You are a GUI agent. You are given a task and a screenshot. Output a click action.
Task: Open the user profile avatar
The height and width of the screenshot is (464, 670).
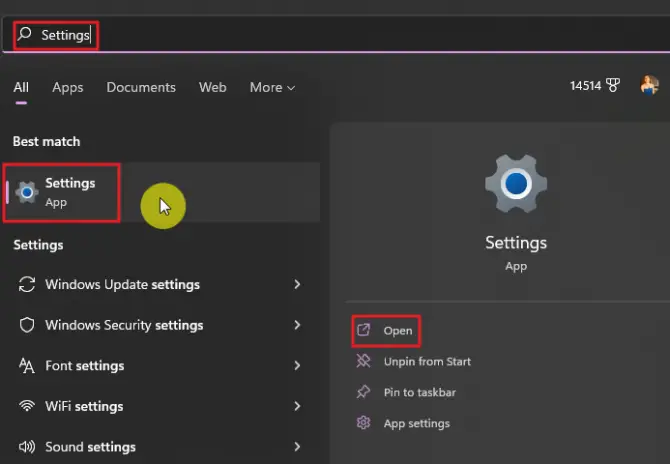[649, 85]
